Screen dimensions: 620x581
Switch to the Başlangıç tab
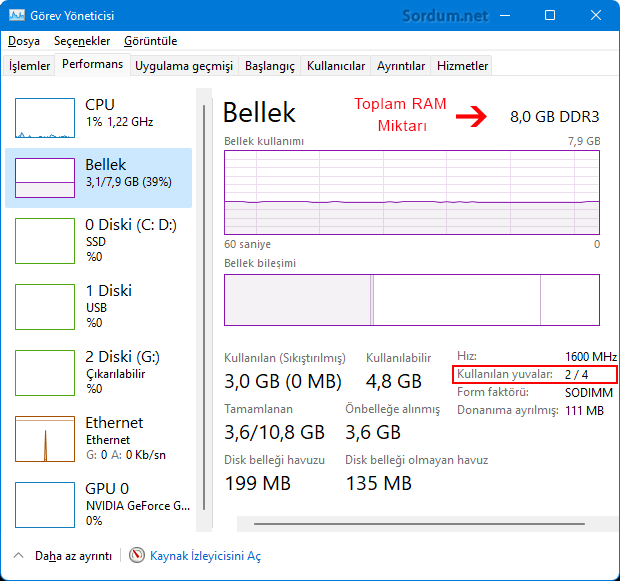(270, 66)
